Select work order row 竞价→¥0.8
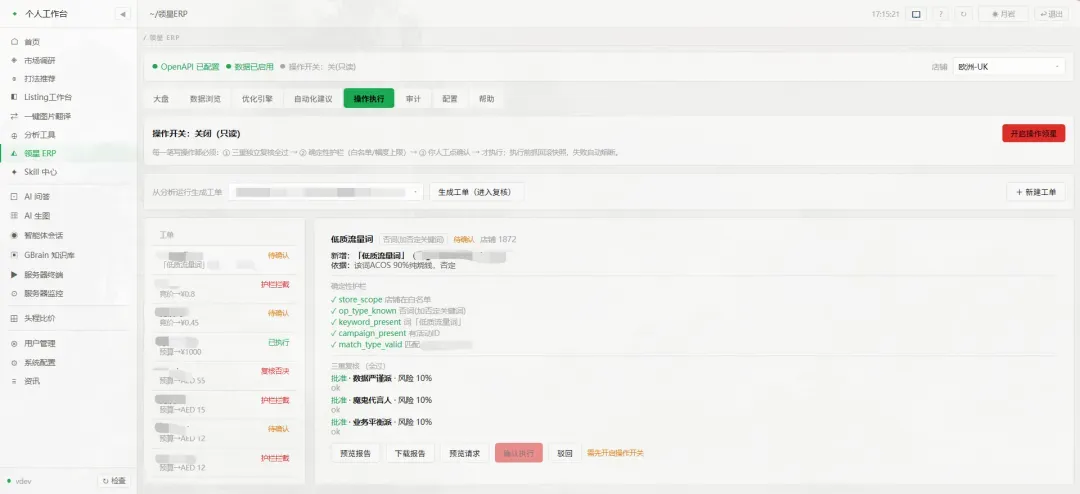The image size is (1080, 494). pos(225,289)
